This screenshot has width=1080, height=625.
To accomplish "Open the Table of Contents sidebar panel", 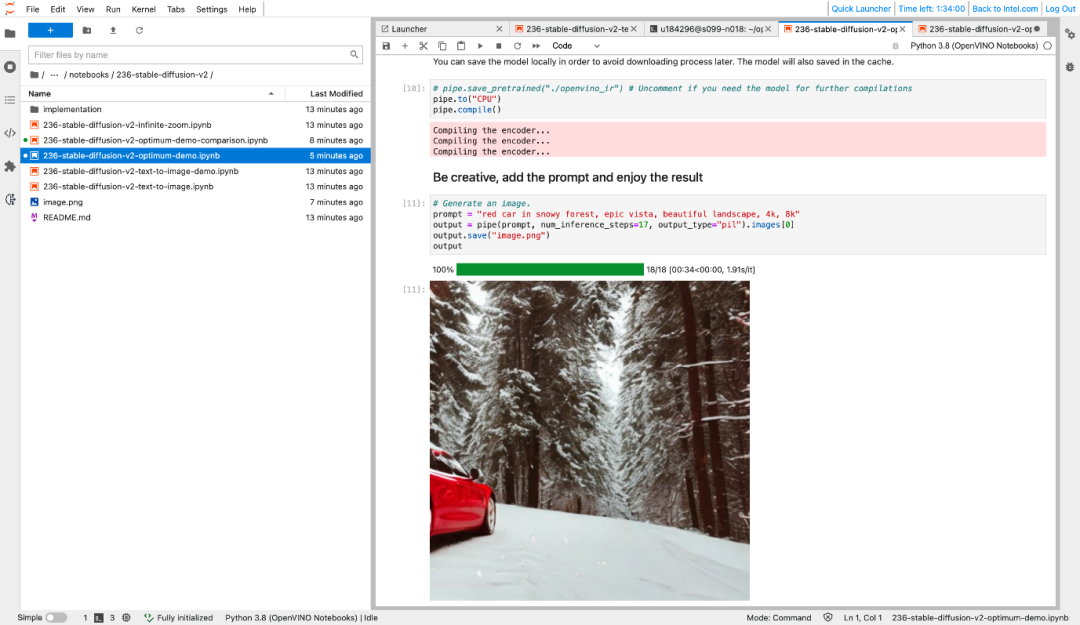I will click(10, 100).
